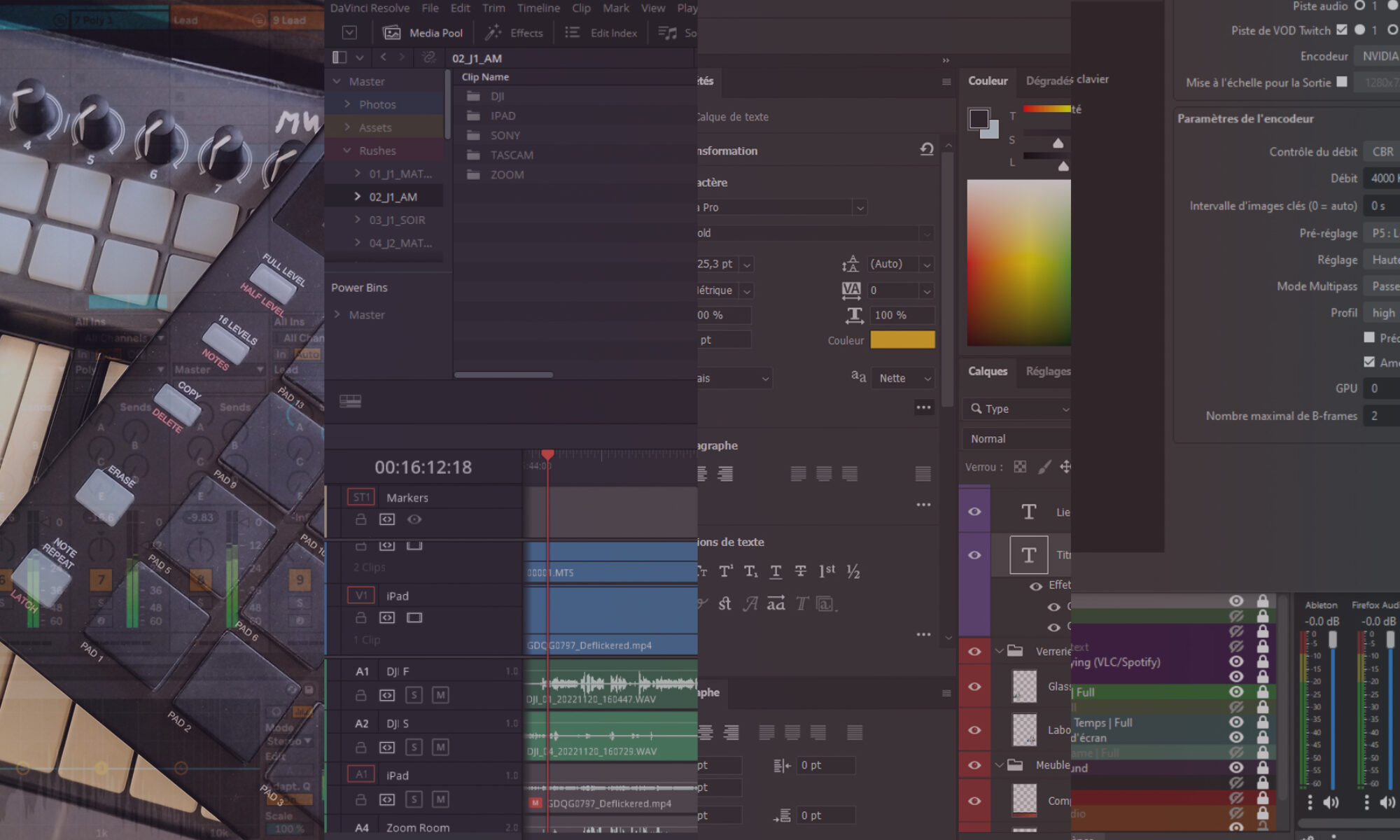Lock transparent pixels in Calques panel
This screenshot has width=1400, height=840.
[x=1020, y=467]
